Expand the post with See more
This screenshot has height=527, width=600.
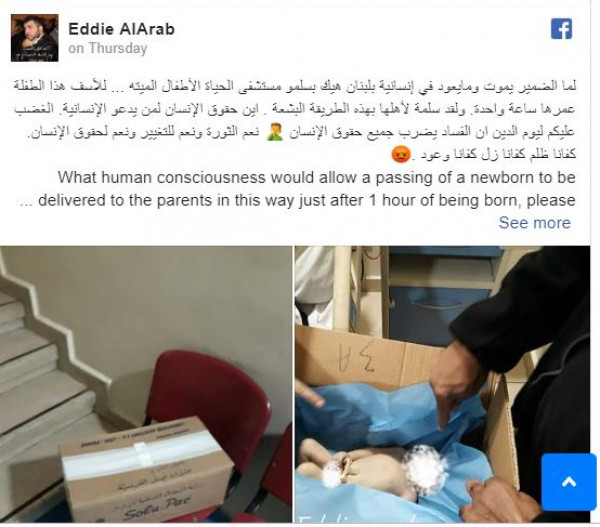tap(535, 223)
